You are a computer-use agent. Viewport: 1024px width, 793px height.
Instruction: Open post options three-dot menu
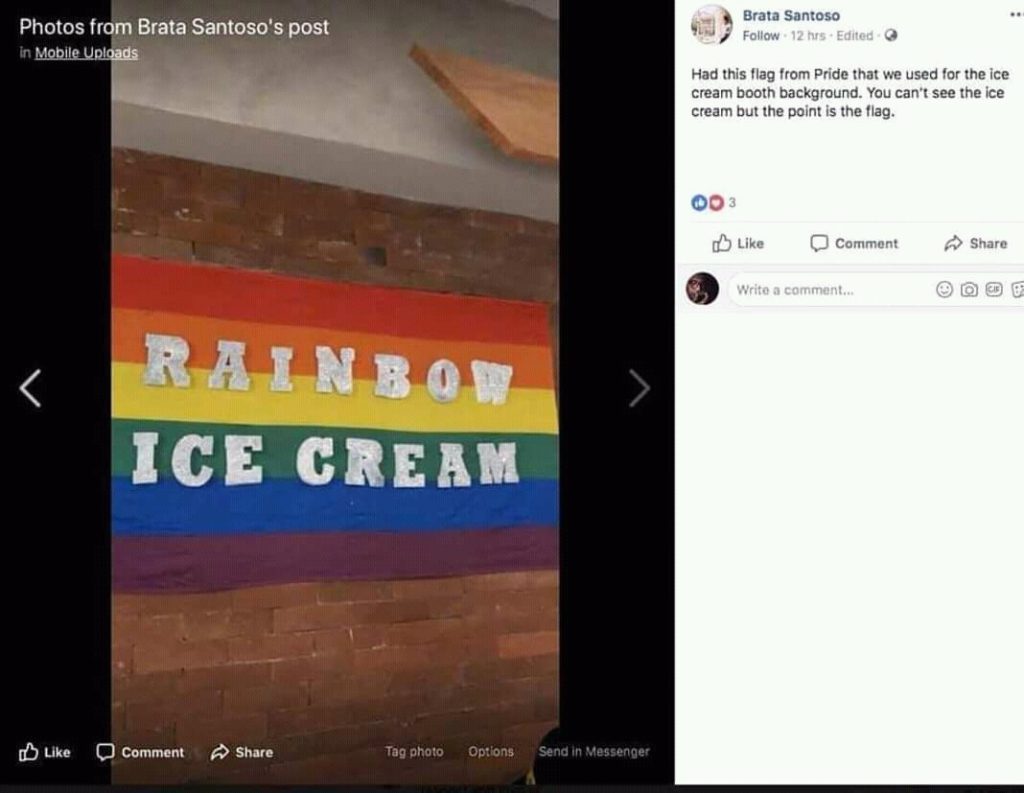1016,14
